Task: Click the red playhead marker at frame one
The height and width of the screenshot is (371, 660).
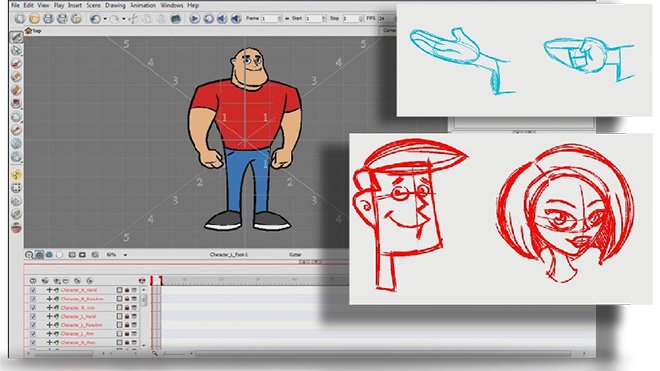Action: point(156,280)
